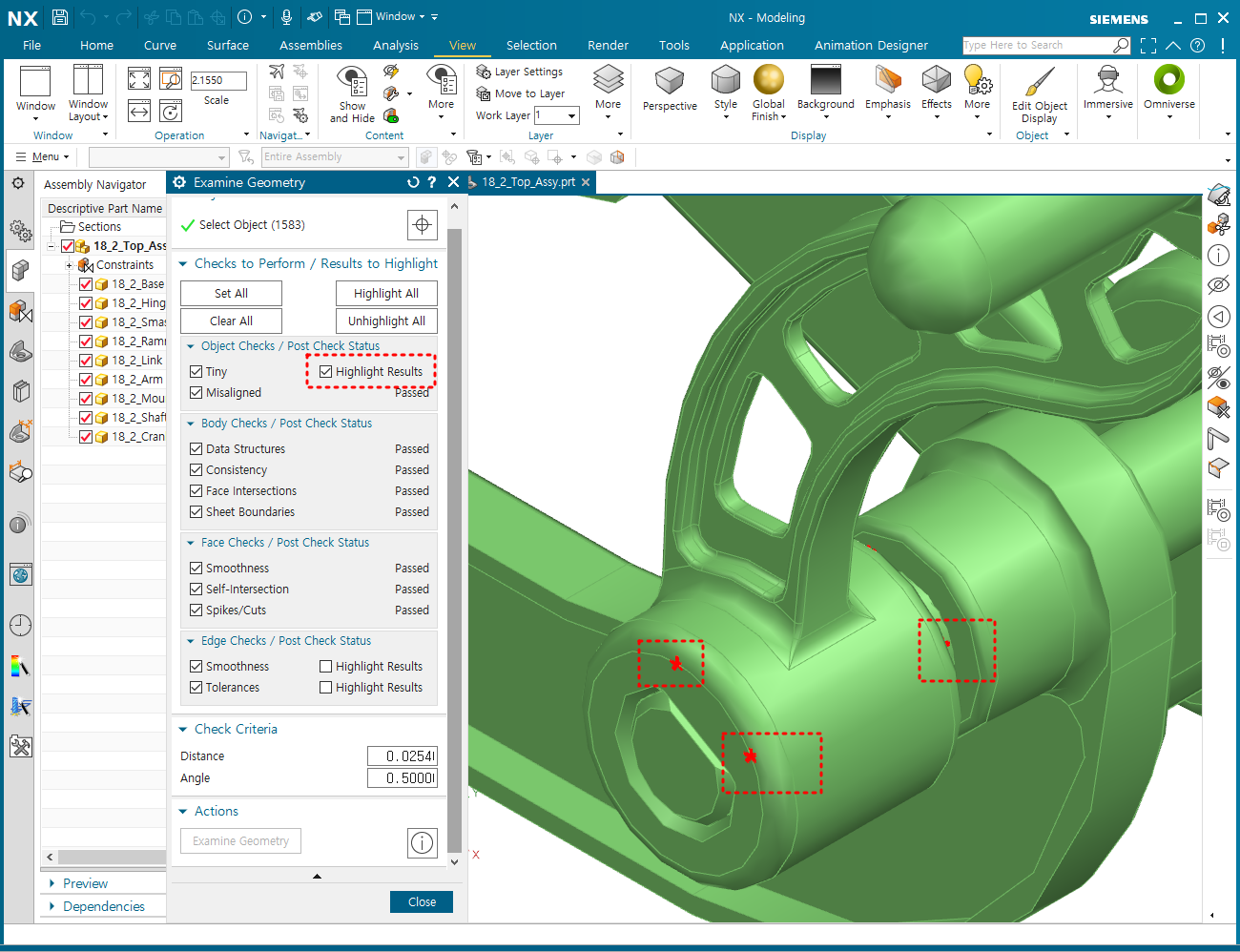The width and height of the screenshot is (1240, 952).
Task: Toggle visibility of 18_2_Base component
Action: [86, 284]
